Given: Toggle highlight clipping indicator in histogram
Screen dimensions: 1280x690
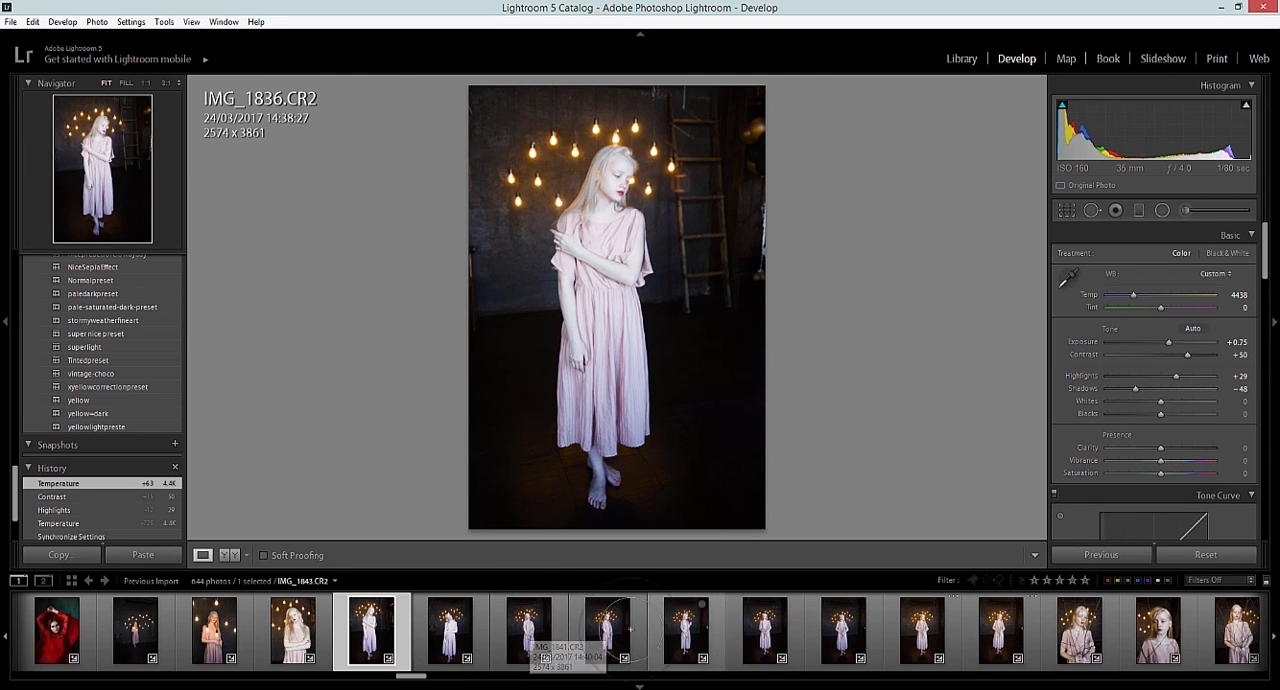Looking at the screenshot, I should [x=1246, y=105].
